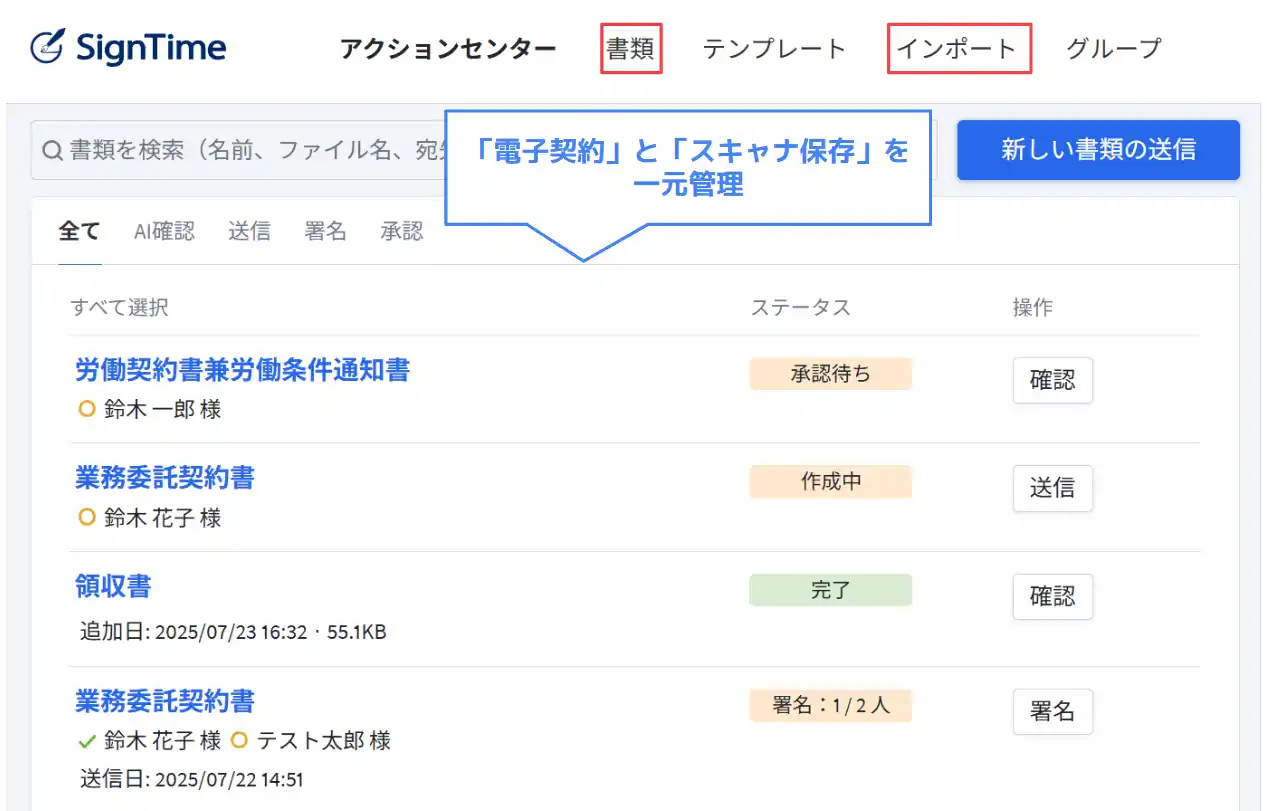Open the 領収書 document link
Viewport: 1267px width, 811px height.
coord(113,588)
